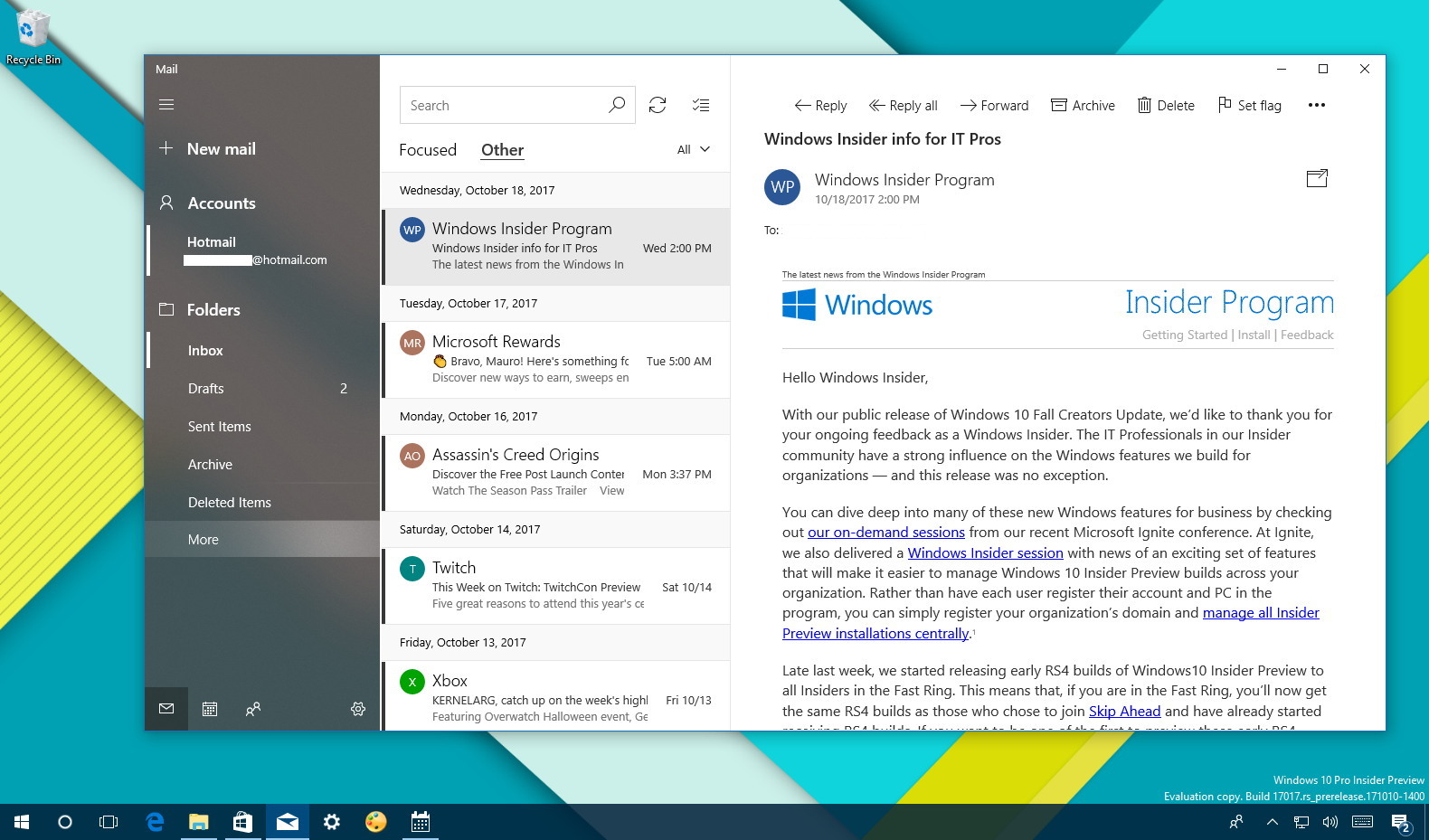The width and height of the screenshot is (1429, 840).
Task: Open the more actions ellipsis menu
Action: click(x=1317, y=106)
